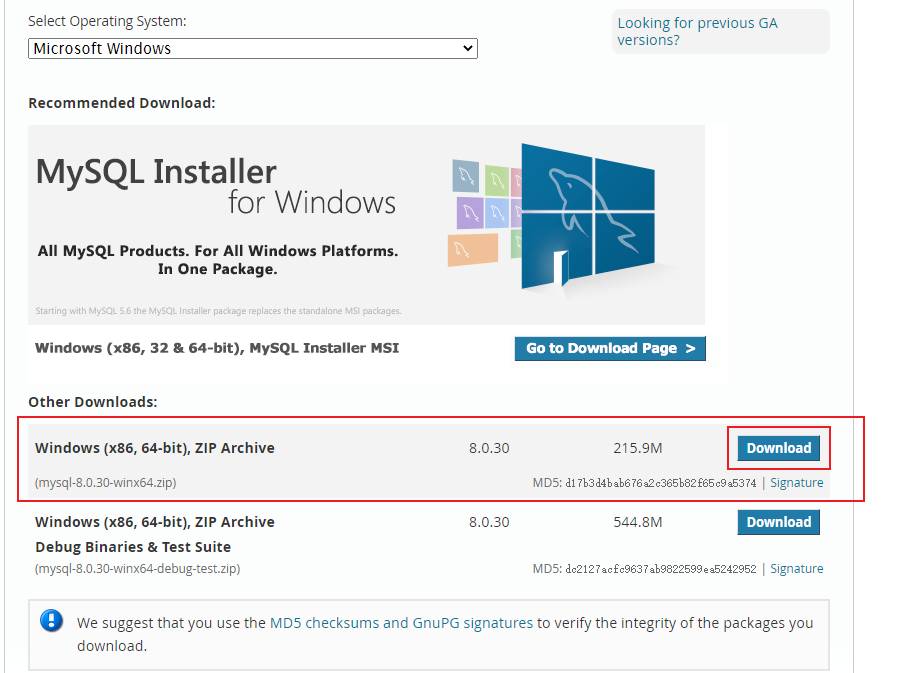Viewport: 907px width, 673px height.
Task: Click the version number 8.0.30 text
Action: (488, 448)
